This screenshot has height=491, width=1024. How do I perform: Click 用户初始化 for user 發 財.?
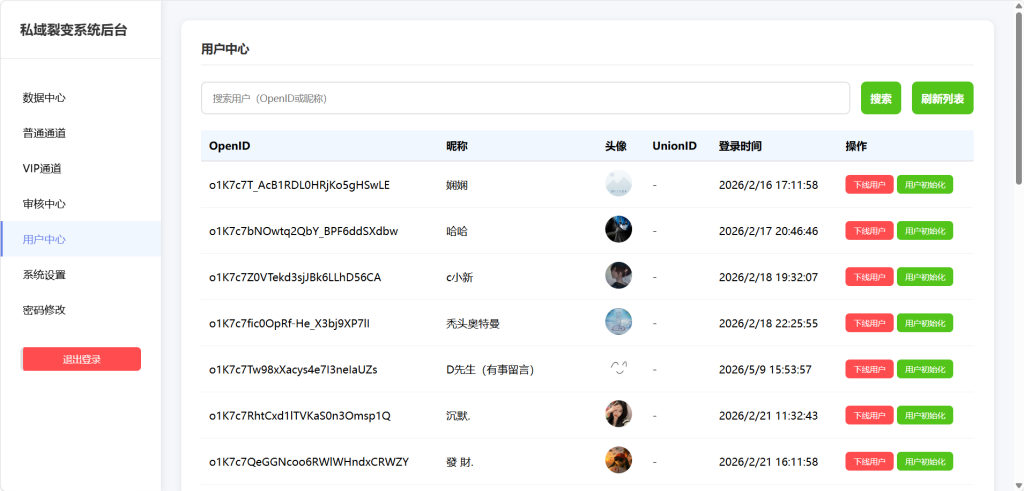pyautogui.click(x=925, y=461)
